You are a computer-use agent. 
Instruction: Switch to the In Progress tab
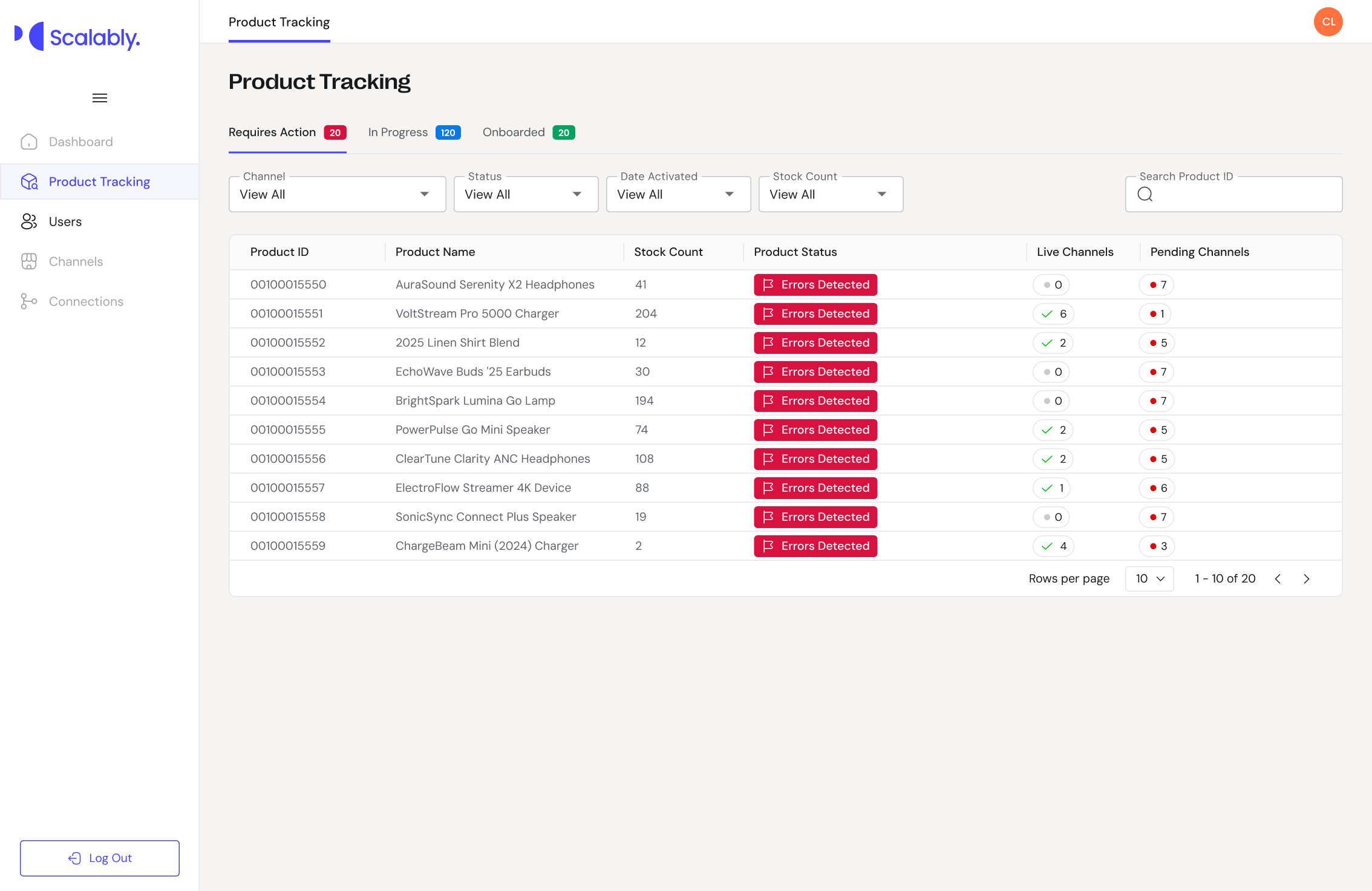(x=414, y=132)
